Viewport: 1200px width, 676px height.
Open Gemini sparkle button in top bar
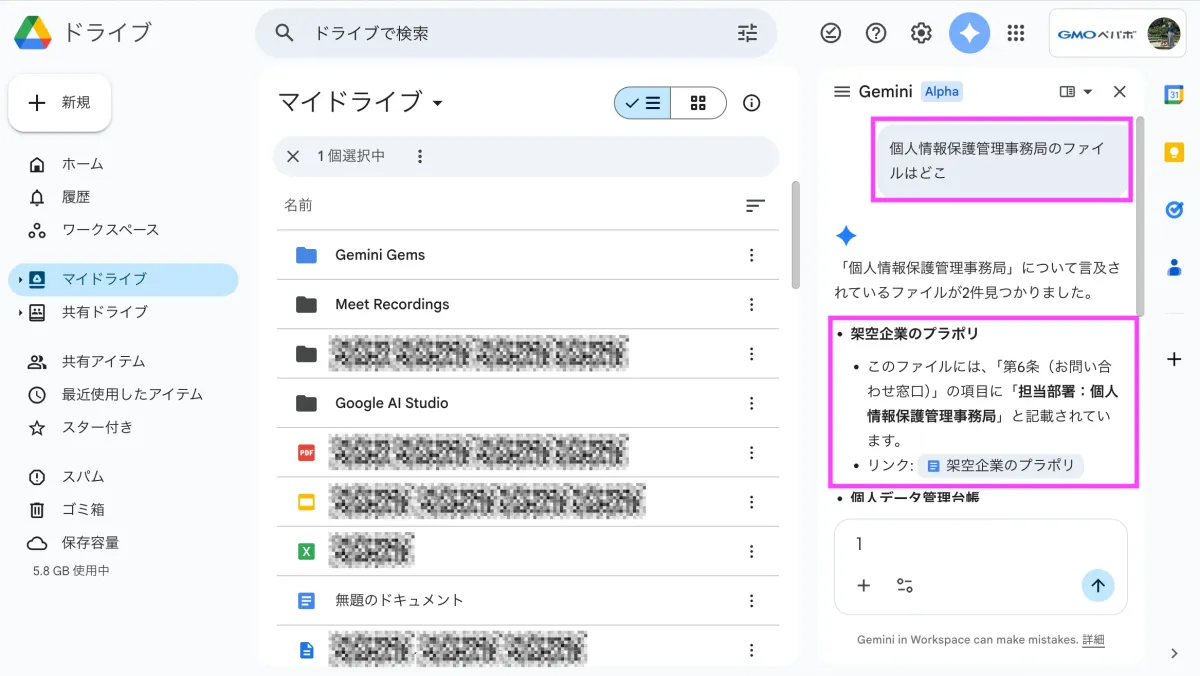click(x=969, y=33)
